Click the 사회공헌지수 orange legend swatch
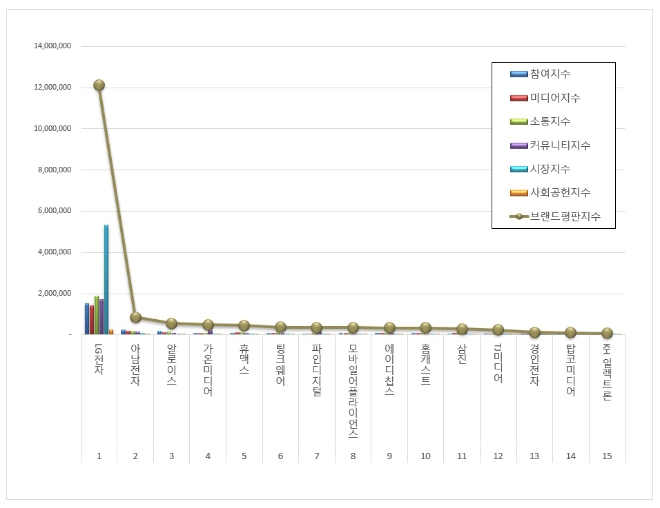The image size is (660, 508). tap(519, 192)
